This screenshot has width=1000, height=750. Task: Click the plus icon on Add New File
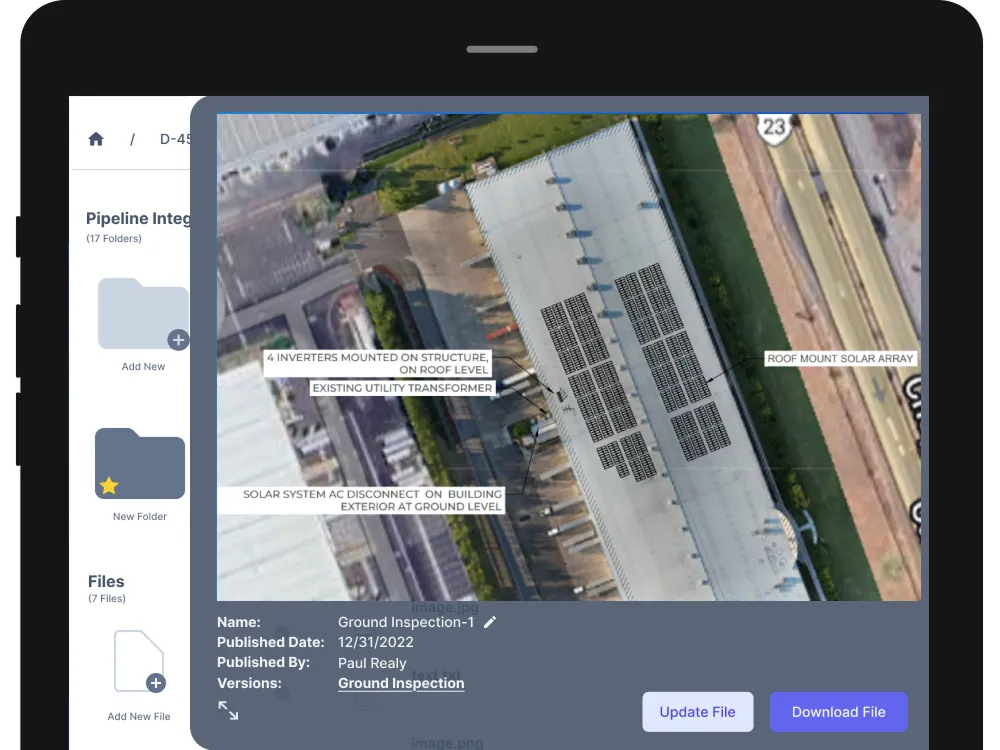[x=155, y=683]
